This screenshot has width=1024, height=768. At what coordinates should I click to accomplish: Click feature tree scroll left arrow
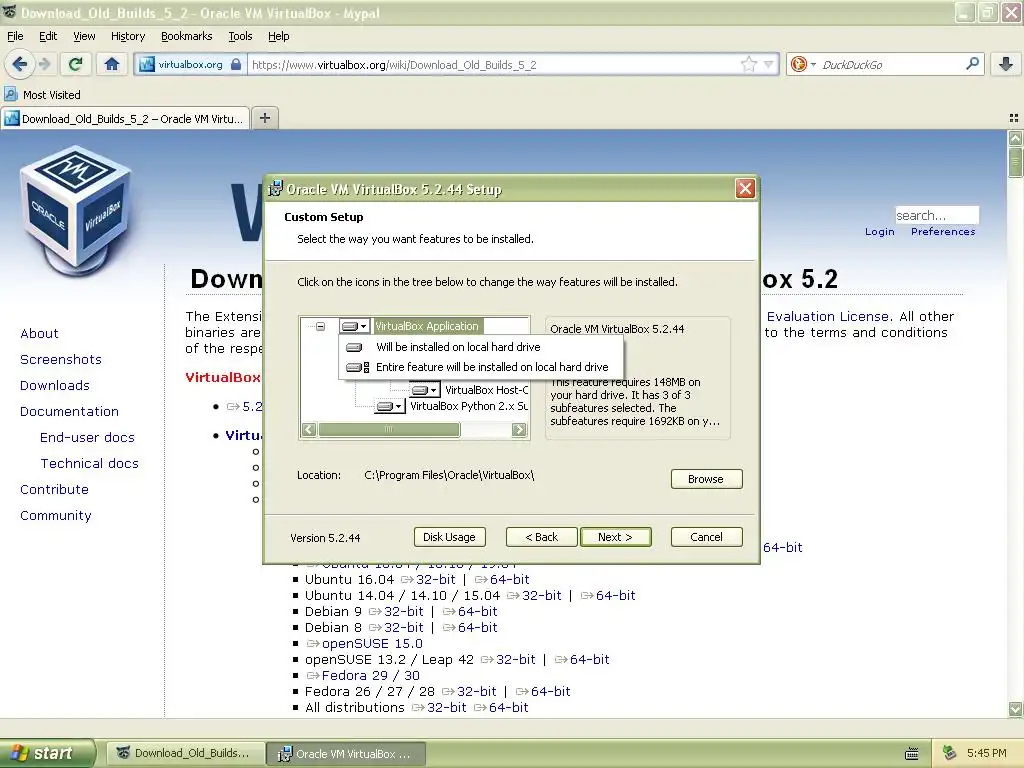(x=310, y=429)
